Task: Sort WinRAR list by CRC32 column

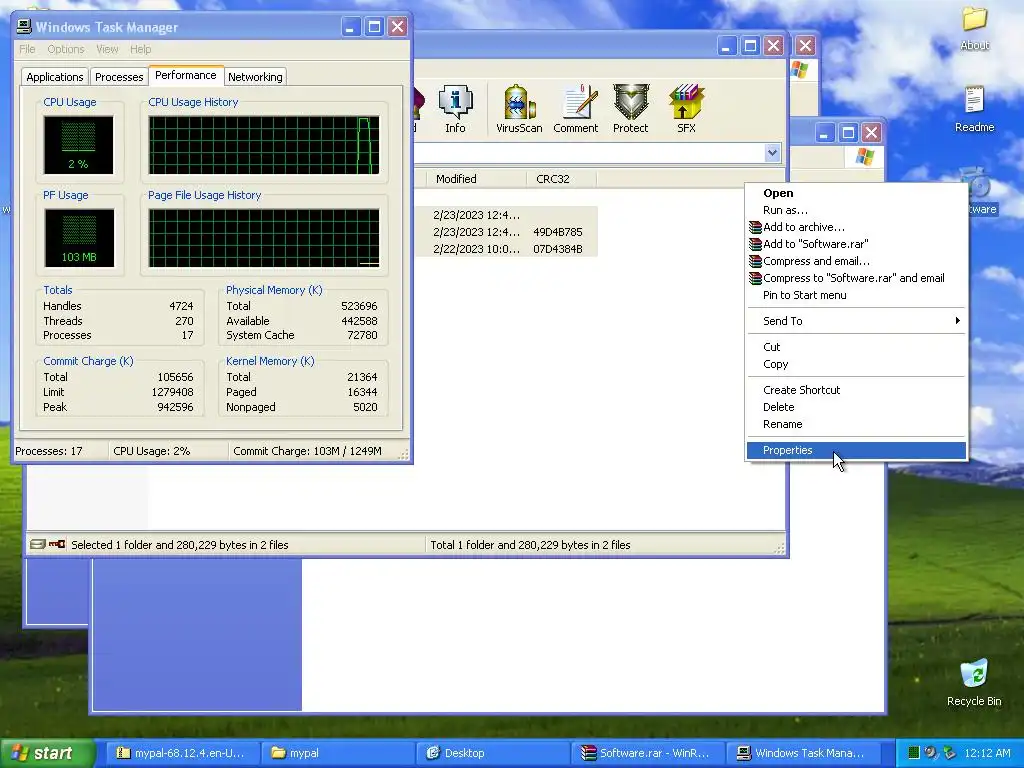Action: click(561, 179)
